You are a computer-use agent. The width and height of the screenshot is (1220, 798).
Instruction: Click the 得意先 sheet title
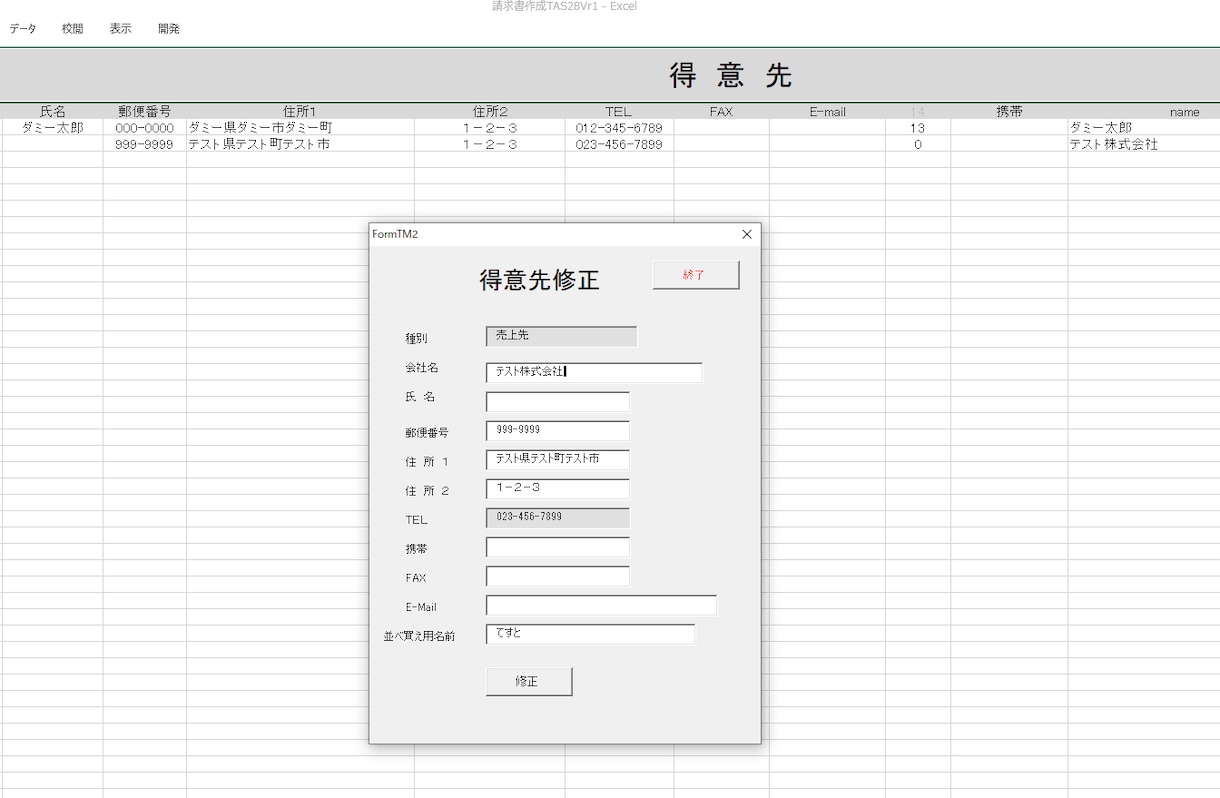pyautogui.click(x=730, y=75)
